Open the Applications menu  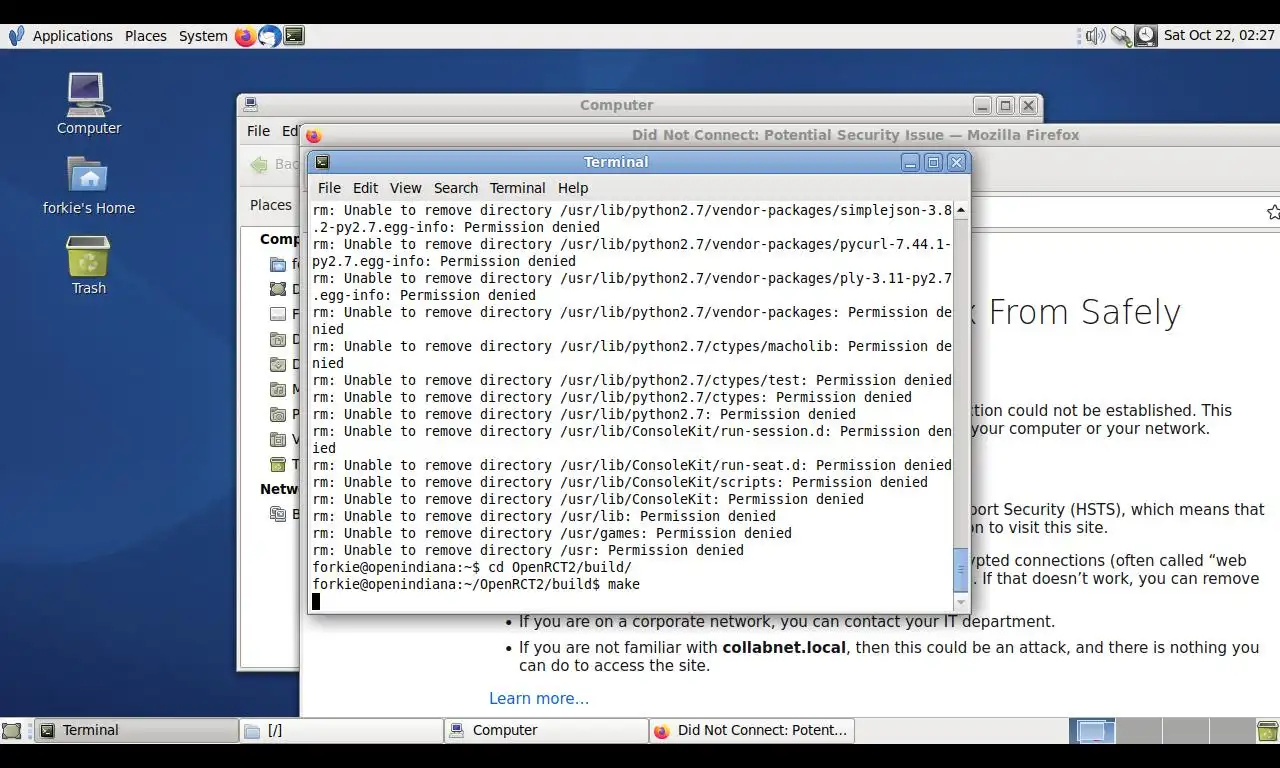[73, 36]
